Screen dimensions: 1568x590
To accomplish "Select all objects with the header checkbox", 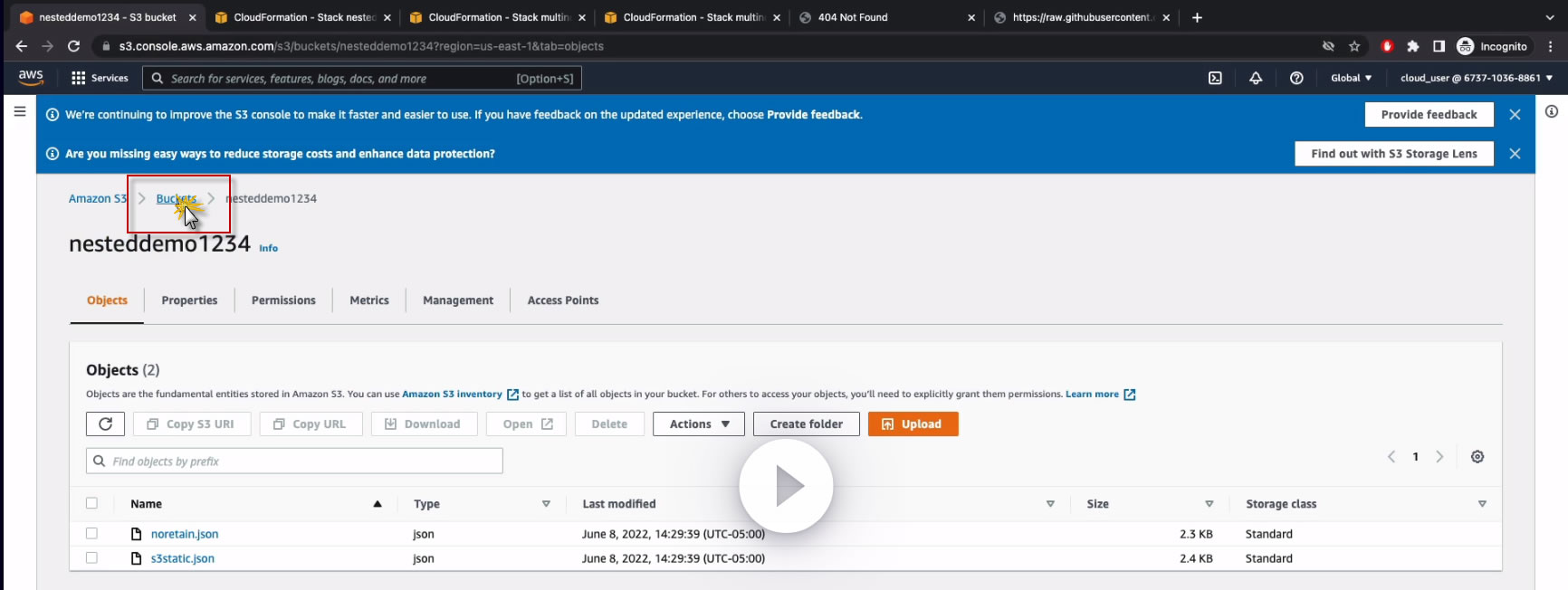I will click(x=91, y=503).
